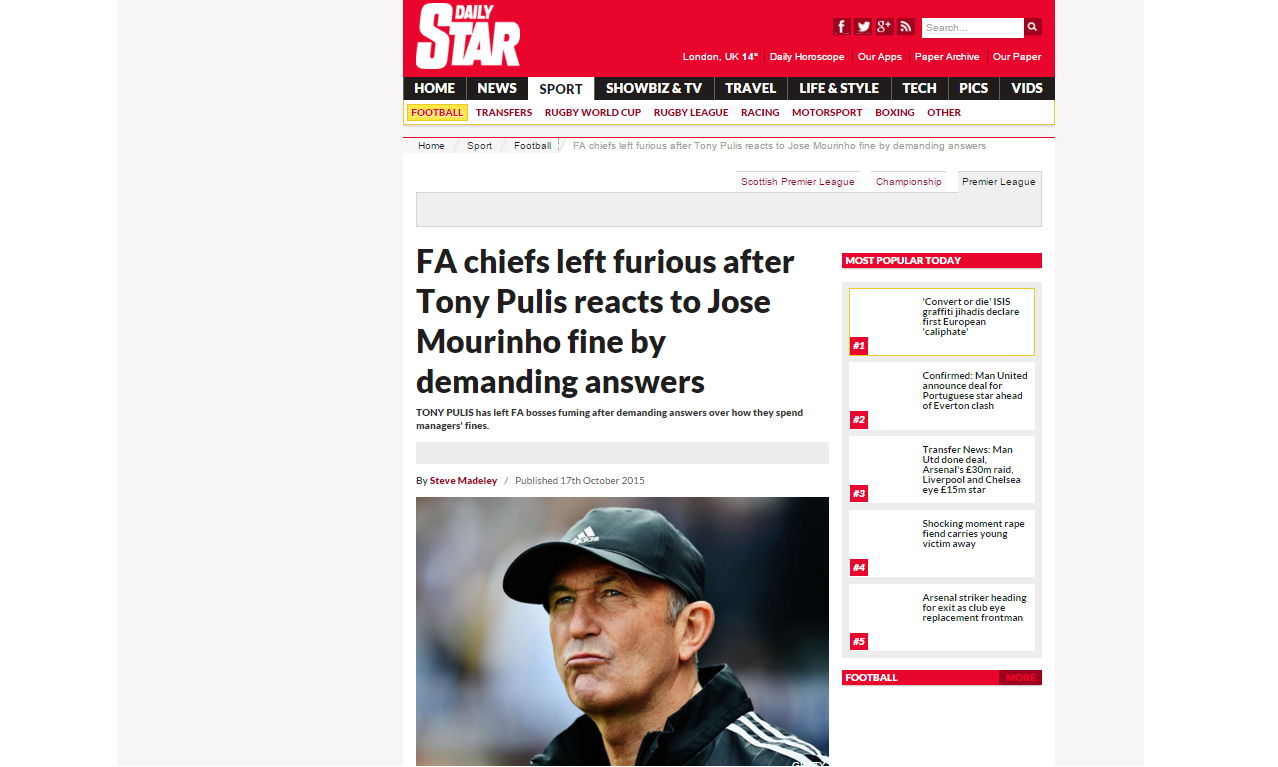Select the TRANSFERS sub-navigation item
This screenshot has width=1278, height=767.
pyautogui.click(x=504, y=112)
